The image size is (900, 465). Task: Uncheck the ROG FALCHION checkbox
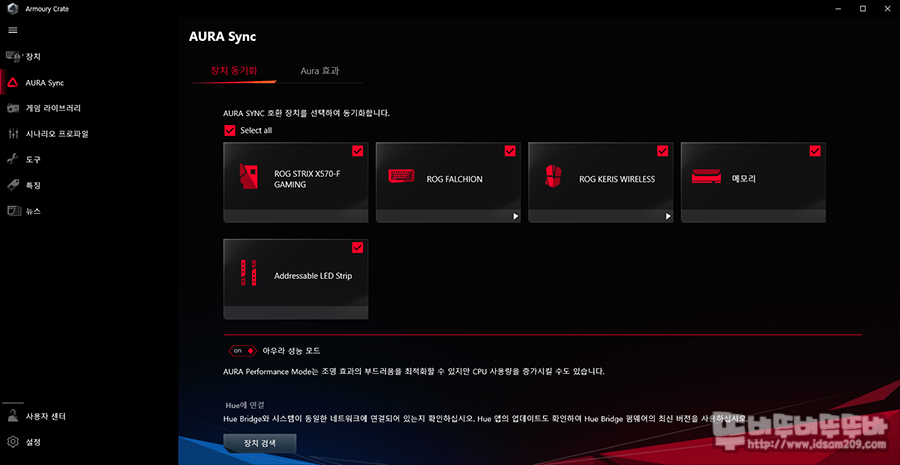pos(510,150)
